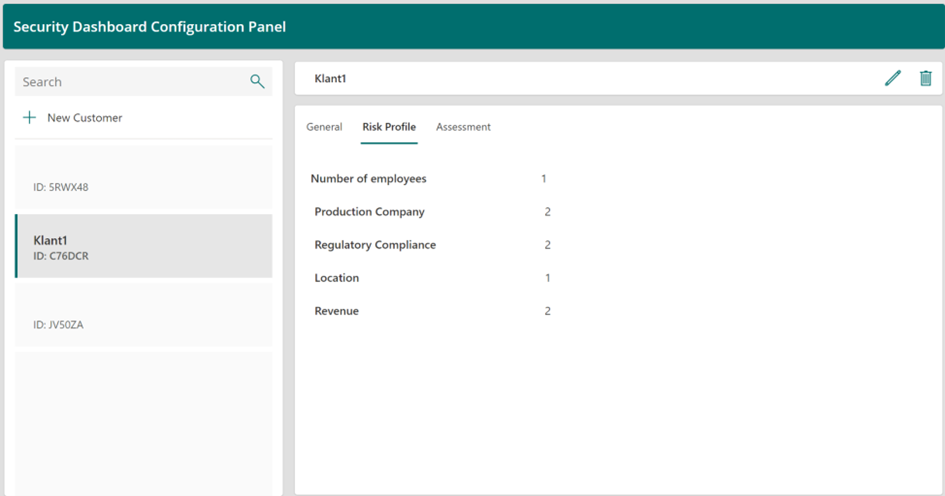Click the Location row label

(x=336, y=278)
